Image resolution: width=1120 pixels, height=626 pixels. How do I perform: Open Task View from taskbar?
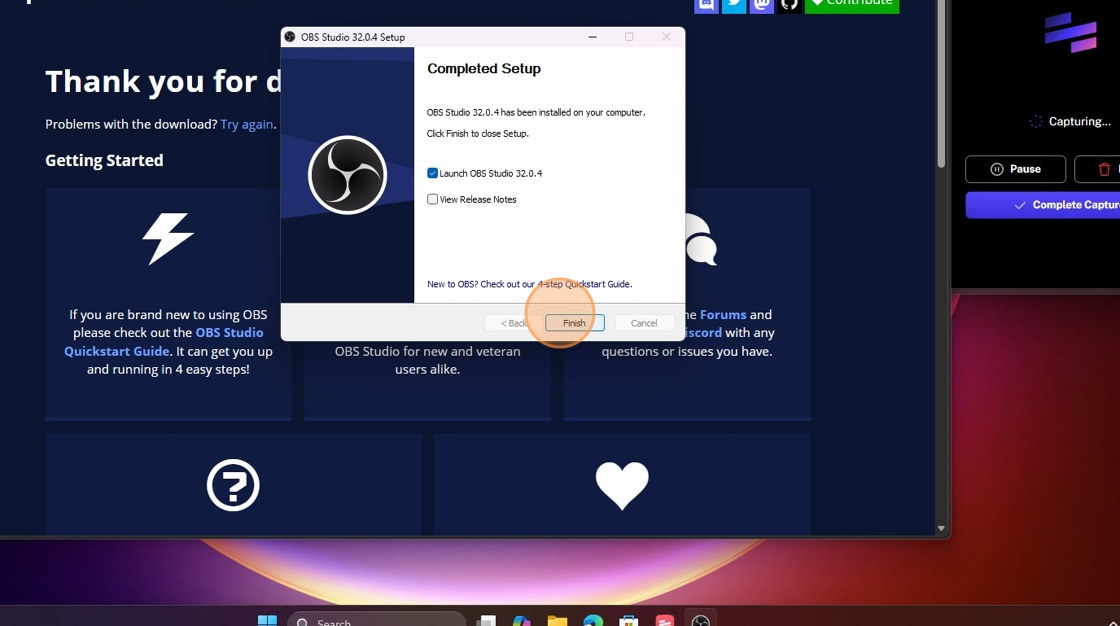click(x=486, y=620)
